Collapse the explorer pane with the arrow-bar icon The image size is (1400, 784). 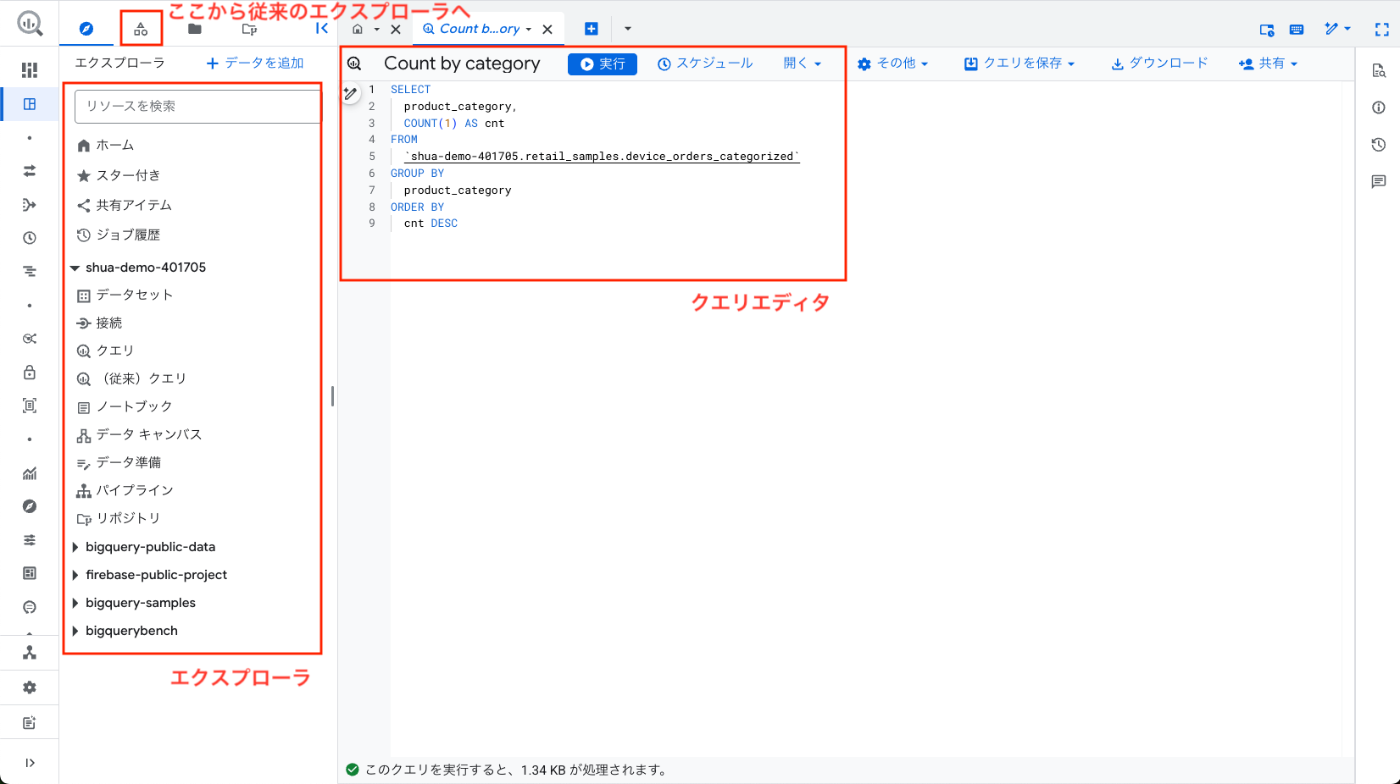tap(321, 29)
